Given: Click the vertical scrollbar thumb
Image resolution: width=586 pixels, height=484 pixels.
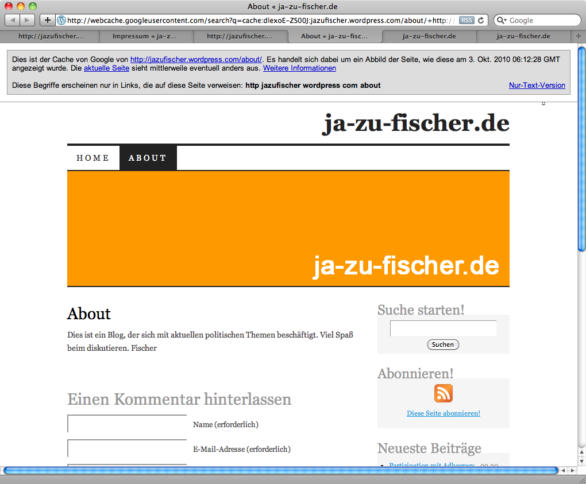Looking at the screenshot, I should click(x=582, y=149).
